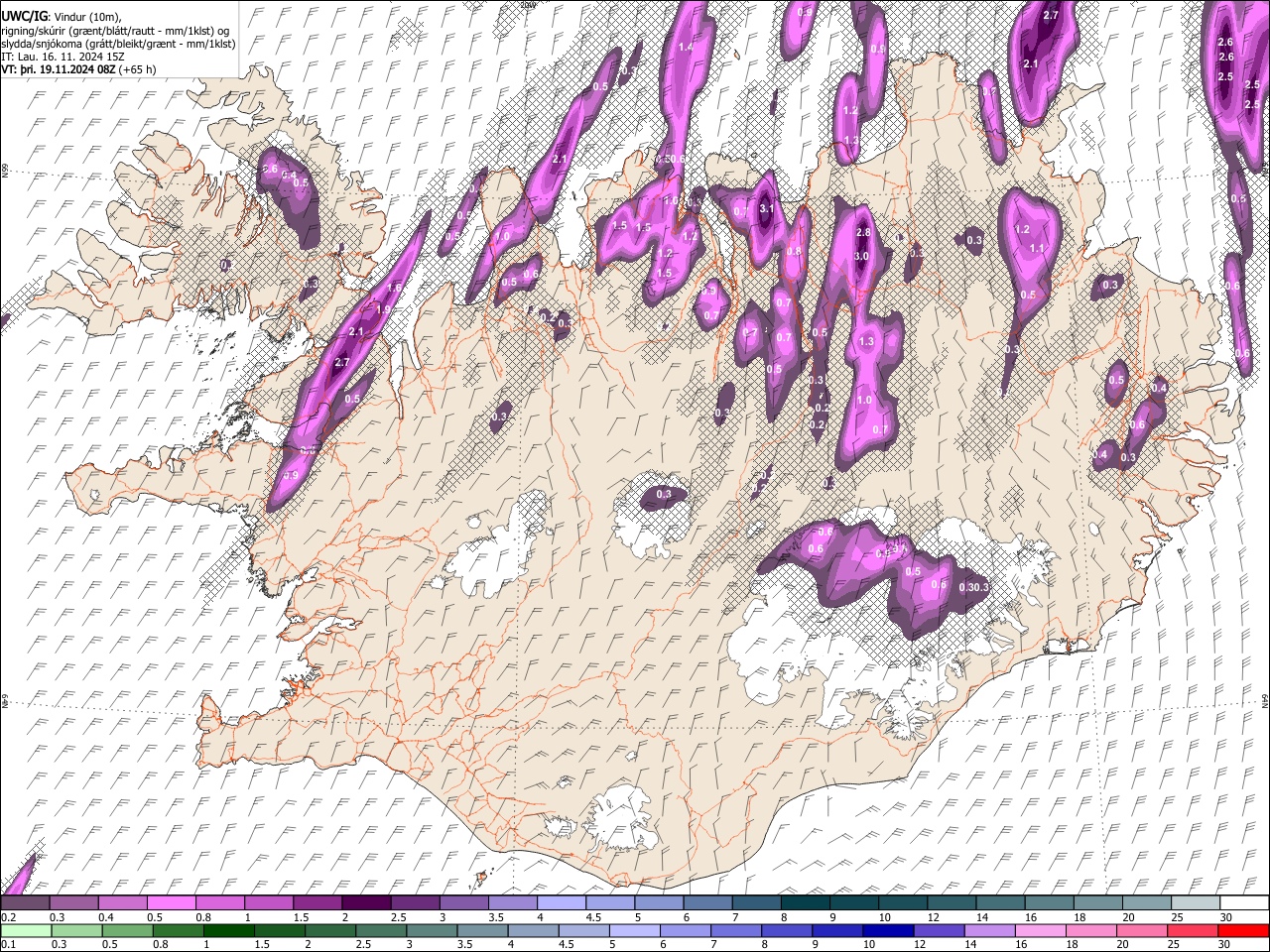
Task: Click the 3.1 precipitation value on the map
Action: coord(766,209)
